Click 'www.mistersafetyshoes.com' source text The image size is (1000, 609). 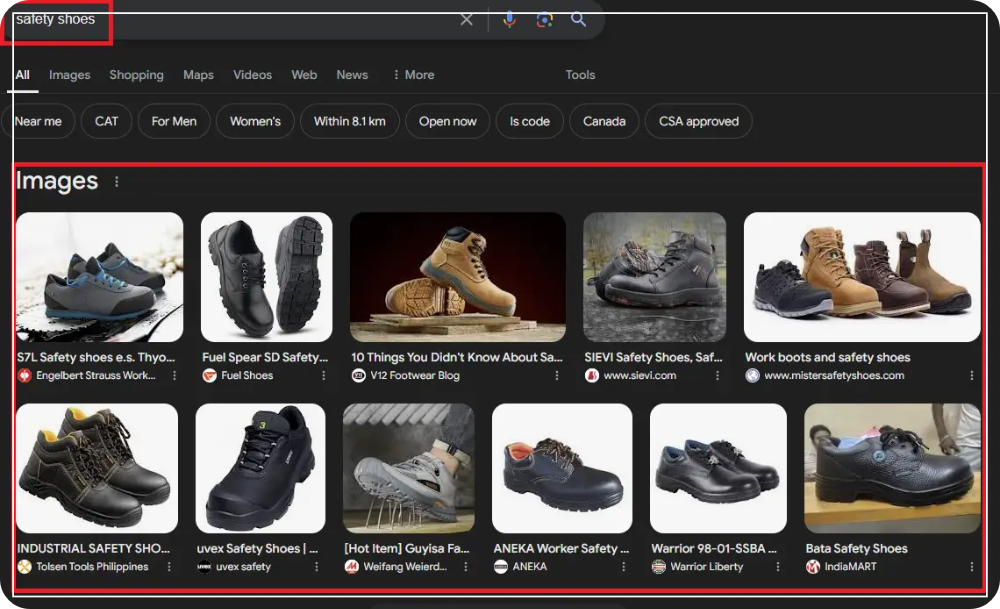point(834,376)
